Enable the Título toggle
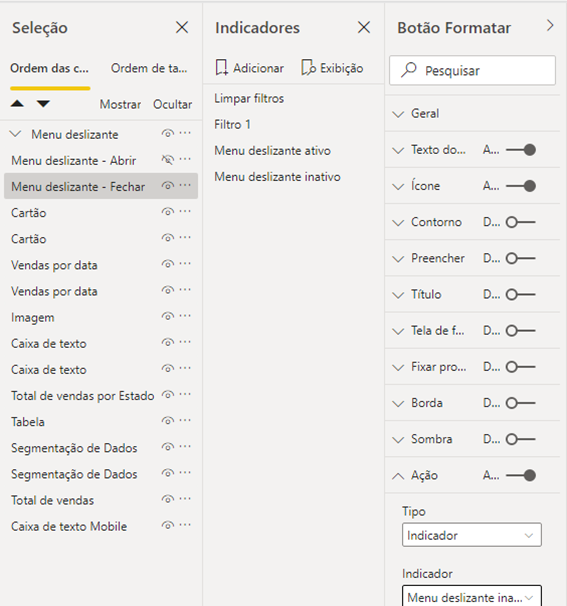This screenshot has width=567, height=606. tap(521, 294)
